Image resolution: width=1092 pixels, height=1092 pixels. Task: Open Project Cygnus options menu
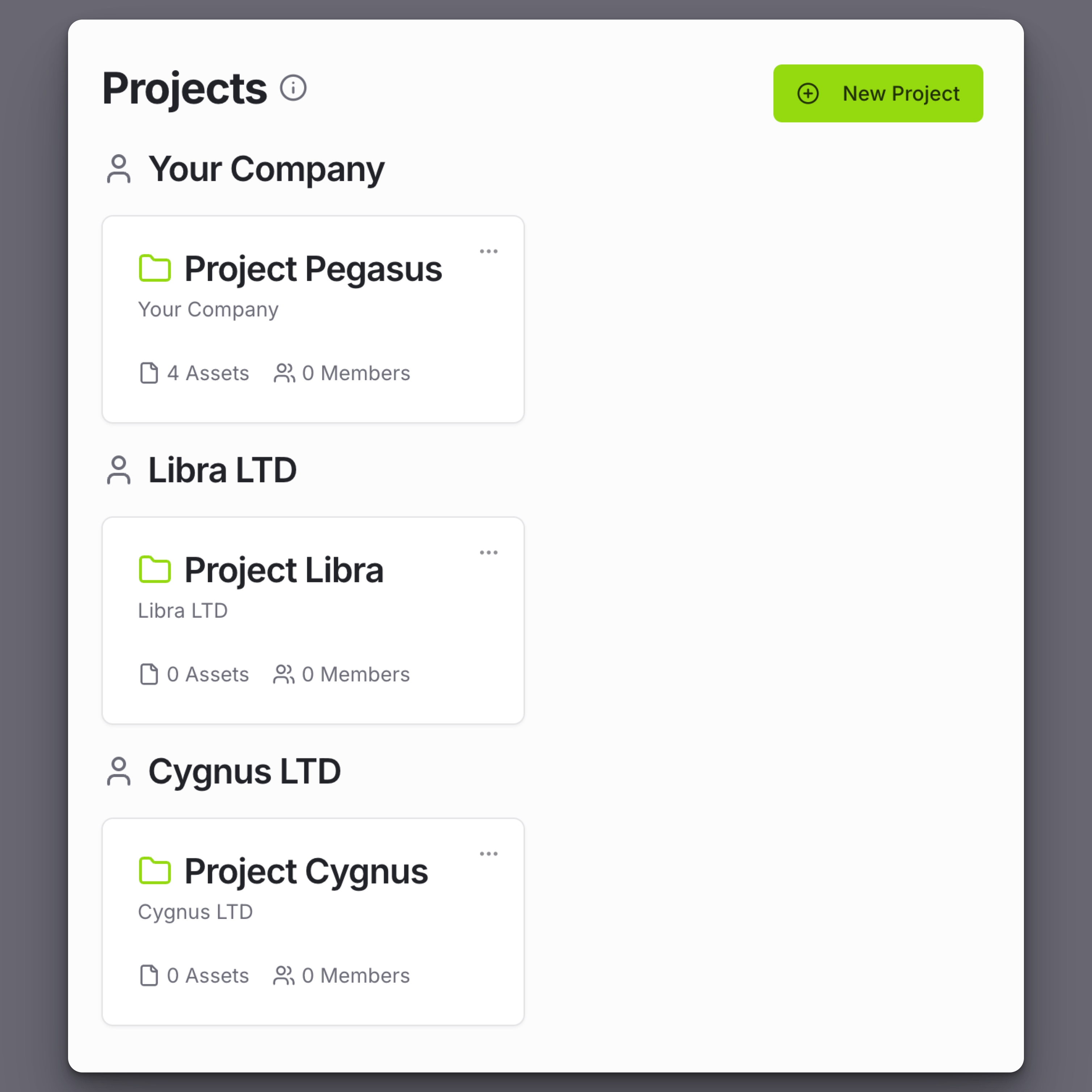tap(488, 853)
